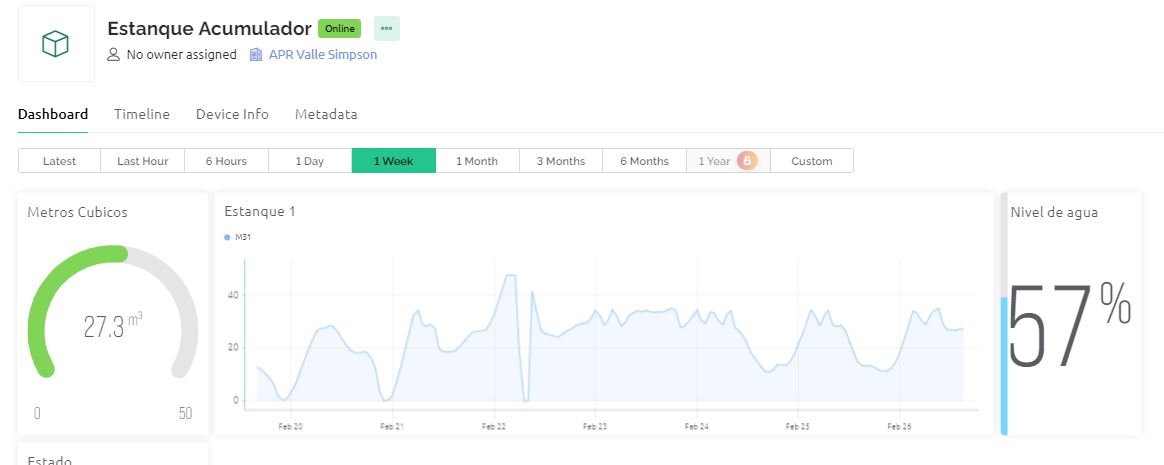Image resolution: width=1164 pixels, height=465 pixels.
Task: Toggle the M31 series legend dot
Action: click(x=228, y=237)
